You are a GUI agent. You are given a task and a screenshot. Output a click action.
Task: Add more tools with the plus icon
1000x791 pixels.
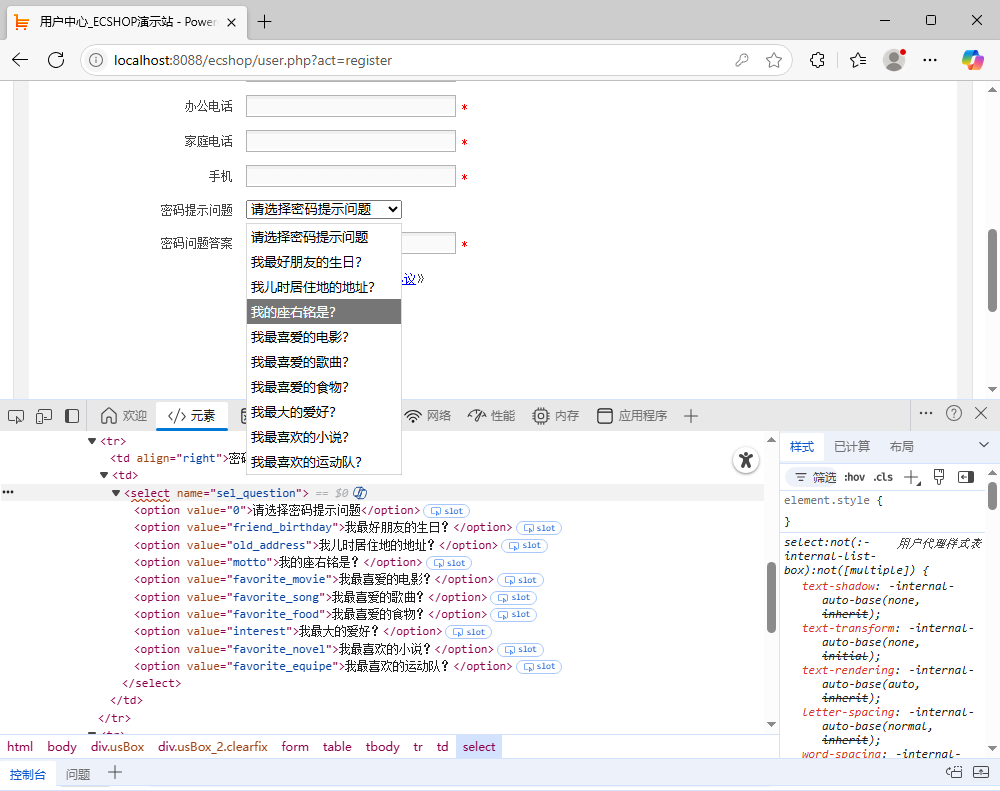tap(691, 416)
